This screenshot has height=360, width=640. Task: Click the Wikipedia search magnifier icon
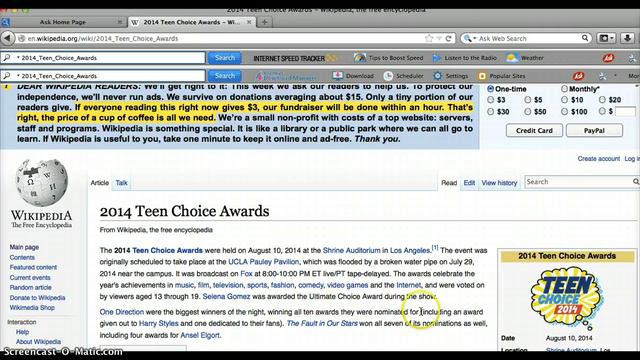point(636,182)
